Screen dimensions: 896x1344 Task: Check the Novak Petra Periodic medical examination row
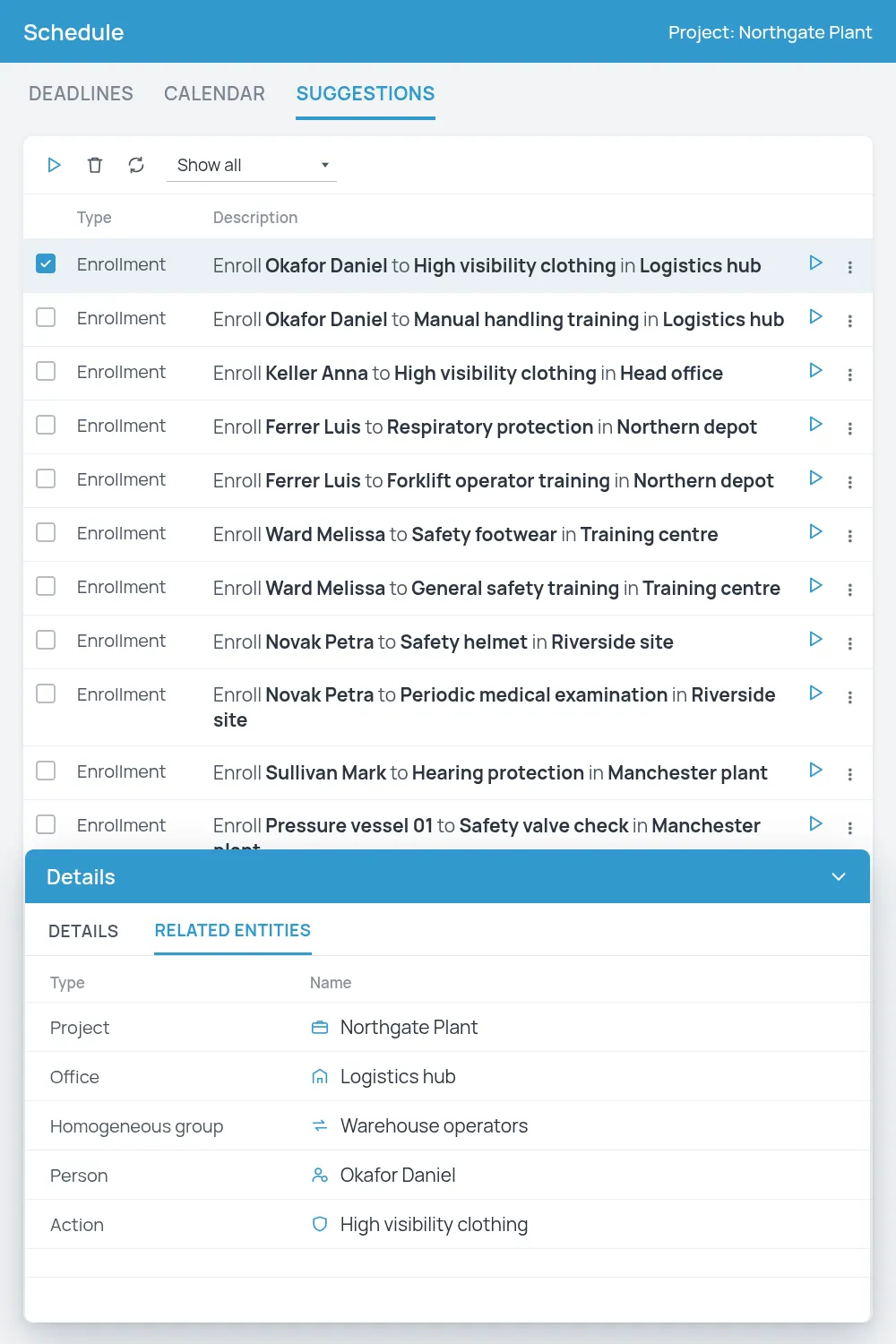point(46,694)
